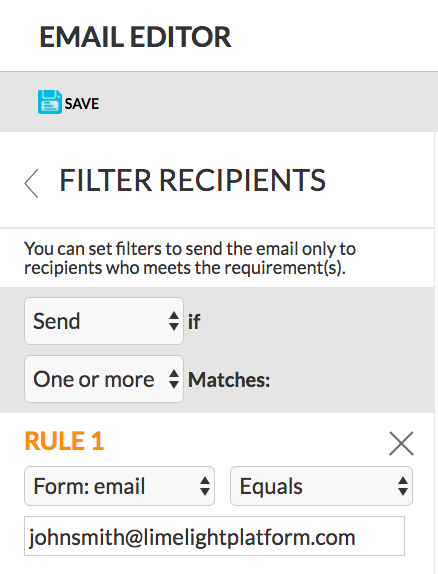438x574 pixels.
Task: Click the Matches: label
Action: [x=229, y=380]
